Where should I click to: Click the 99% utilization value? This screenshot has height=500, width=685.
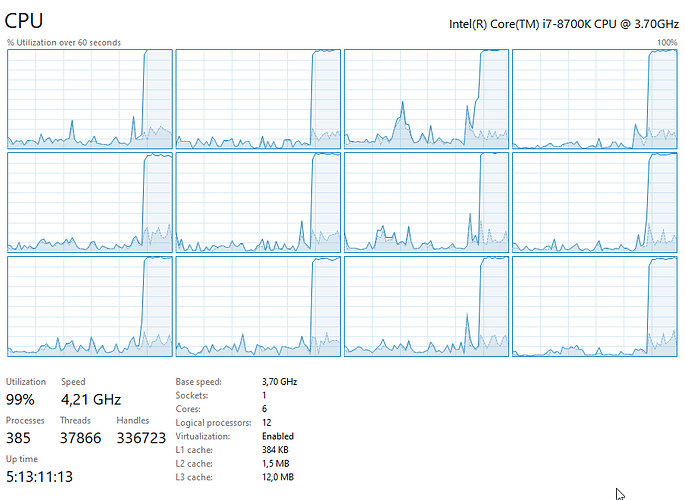coord(20,399)
